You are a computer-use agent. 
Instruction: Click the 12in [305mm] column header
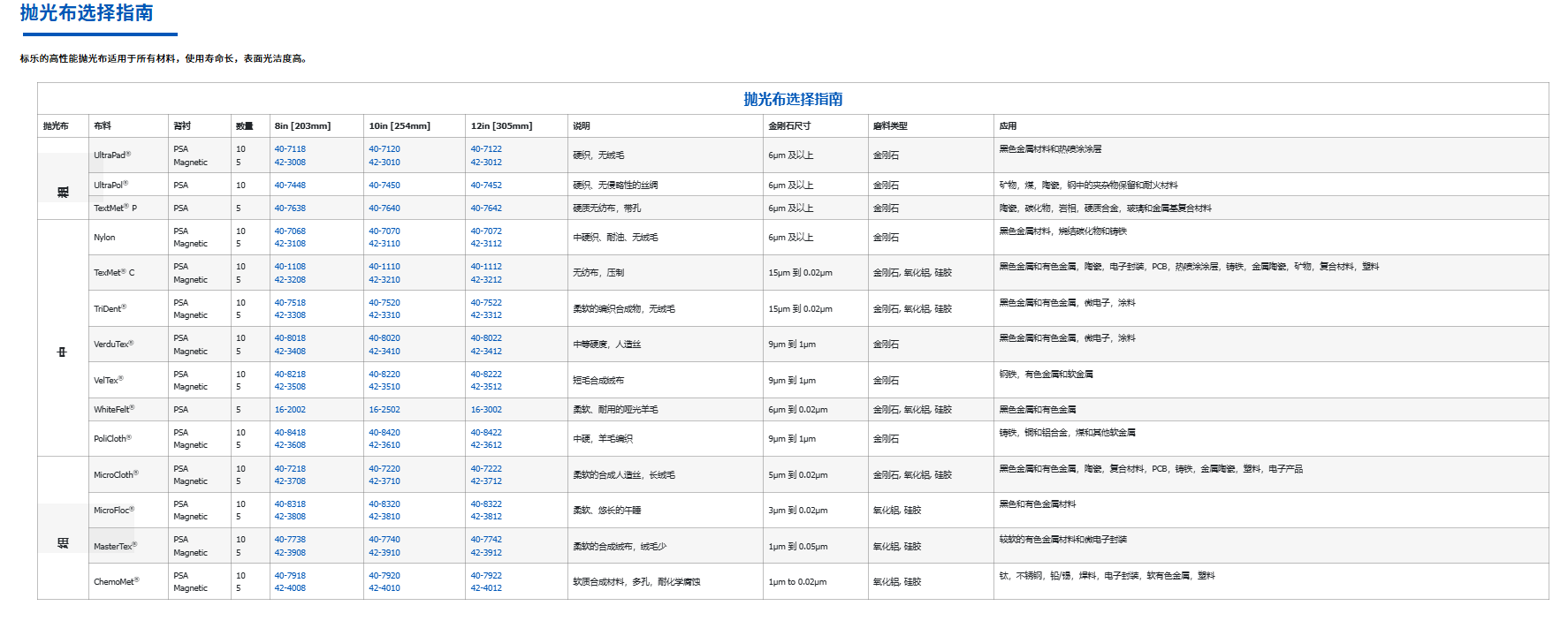point(501,126)
